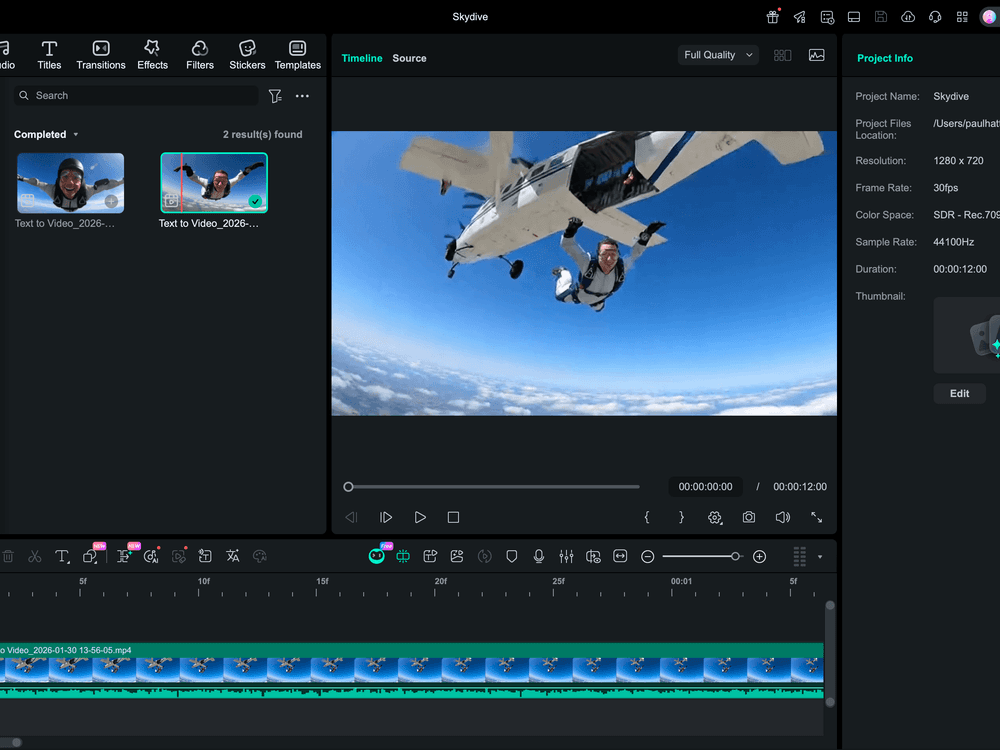The image size is (1000, 750).
Task: Open the audio mixer icon
Action: click(x=566, y=556)
